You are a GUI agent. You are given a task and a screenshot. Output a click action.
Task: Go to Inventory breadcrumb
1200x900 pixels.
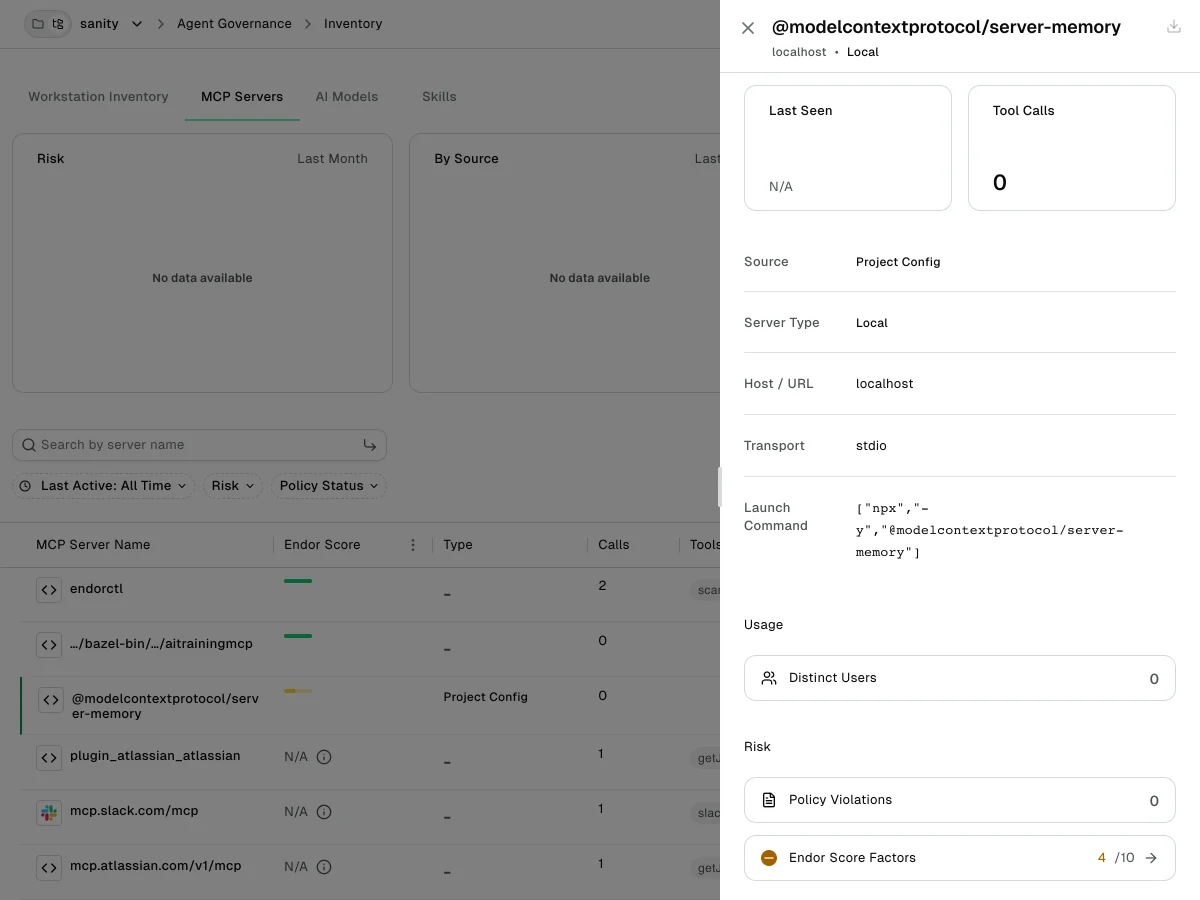[x=353, y=24]
